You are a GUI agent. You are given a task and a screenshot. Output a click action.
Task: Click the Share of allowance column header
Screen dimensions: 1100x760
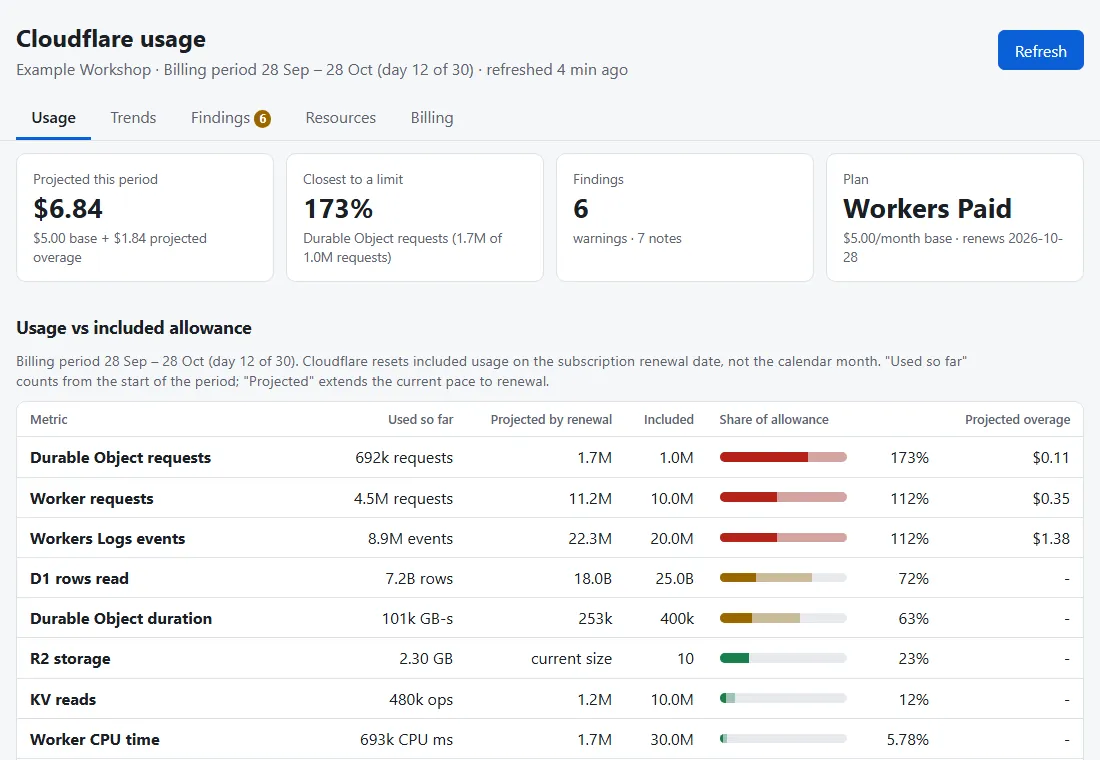click(774, 420)
